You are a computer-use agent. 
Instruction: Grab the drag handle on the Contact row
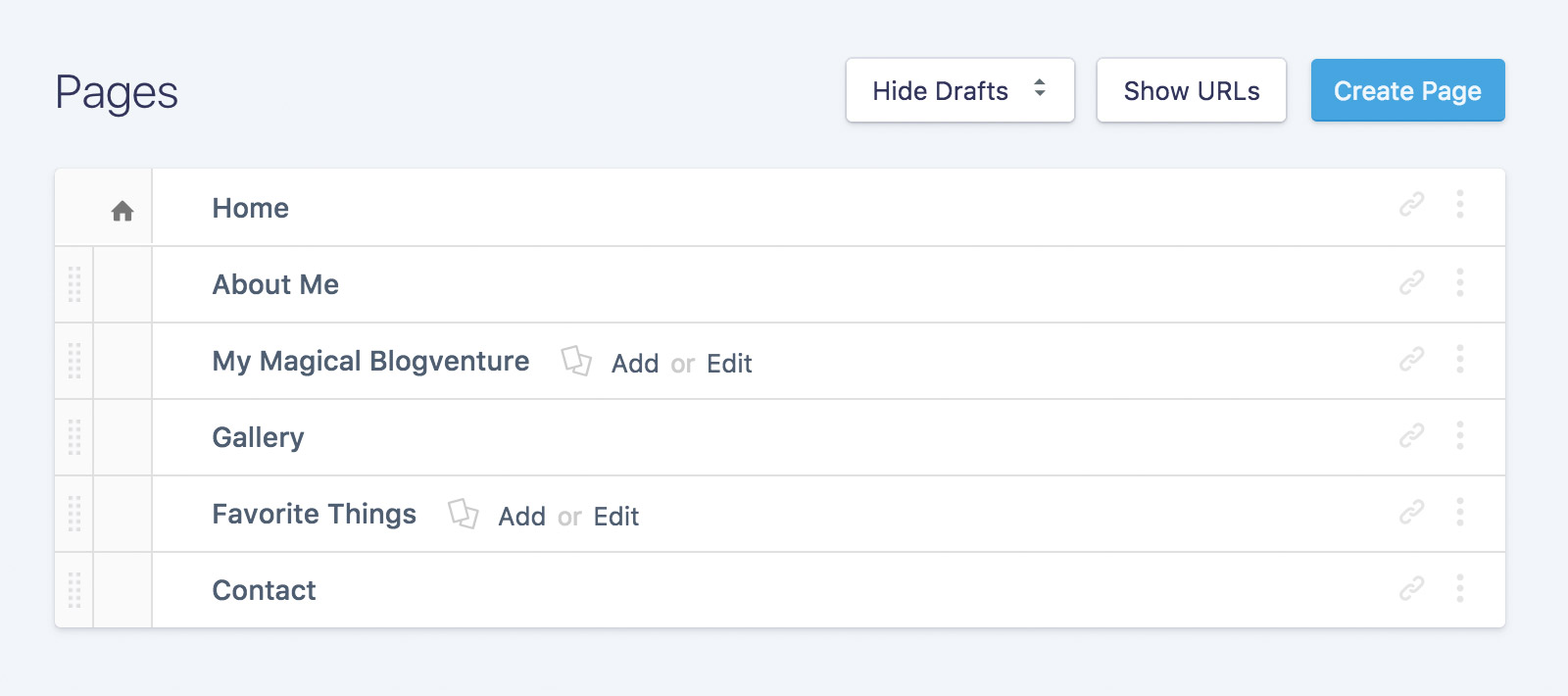coord(73,589)
